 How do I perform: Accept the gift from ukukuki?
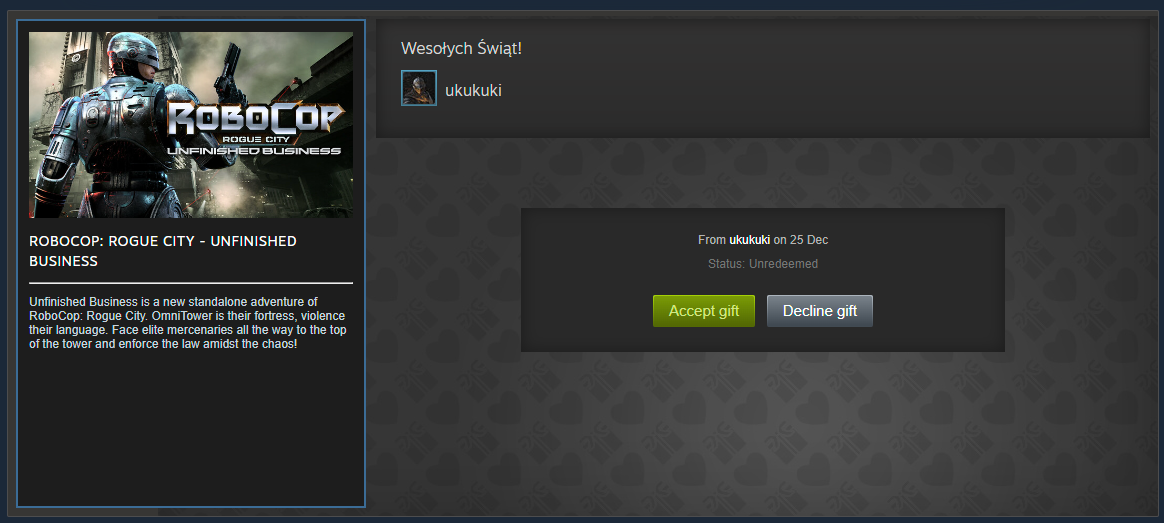click(704, 311)
